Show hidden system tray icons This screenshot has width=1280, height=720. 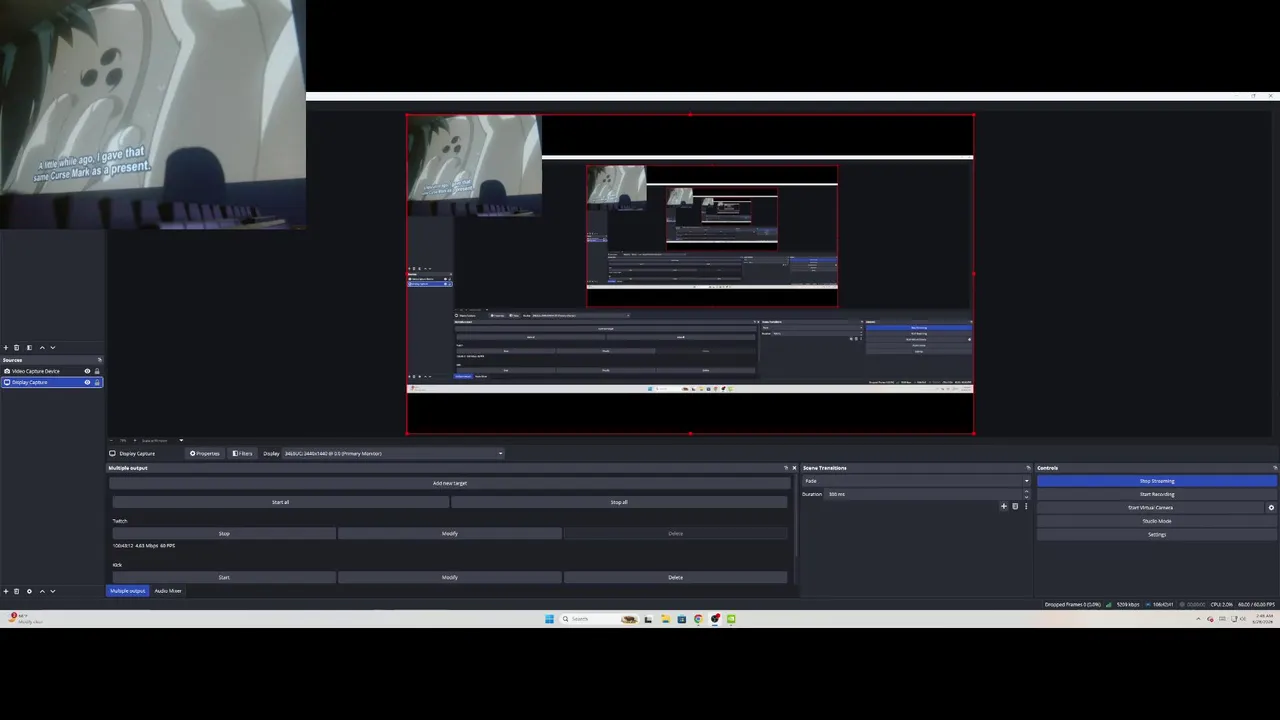[x=1198, y=619]
